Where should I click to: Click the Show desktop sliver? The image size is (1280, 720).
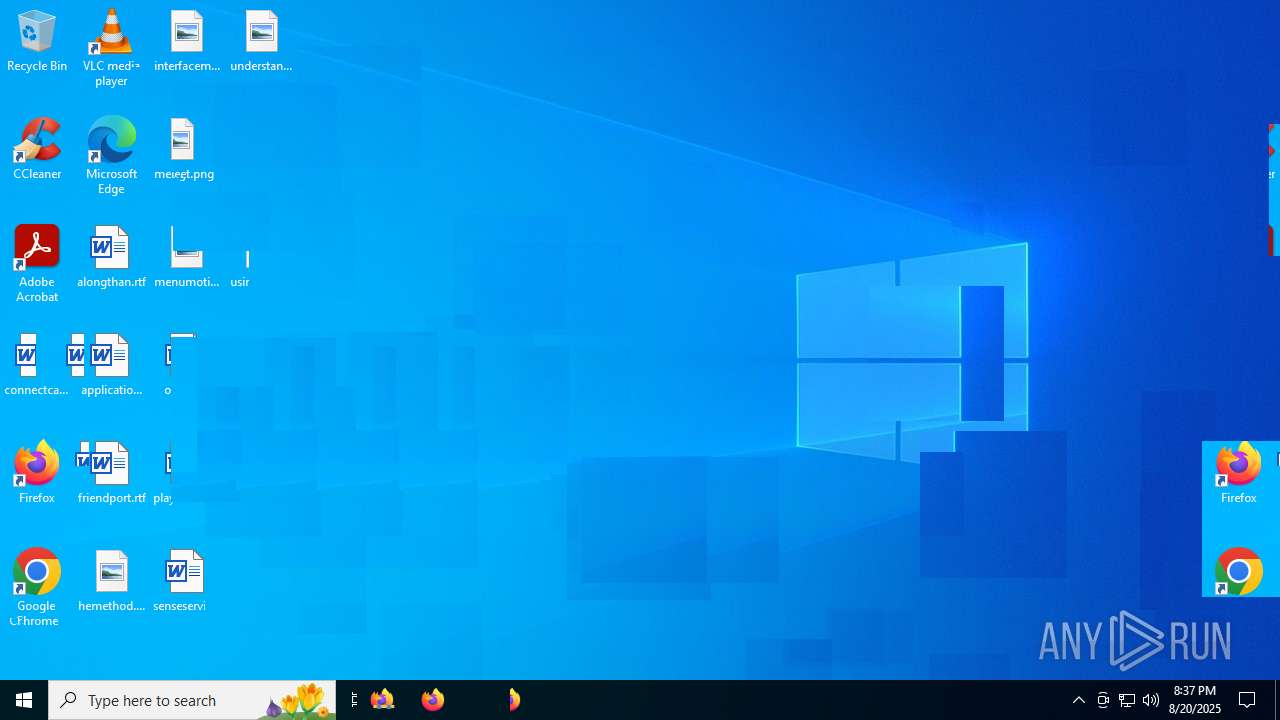pyautogui.click(x=1277, y=700)
